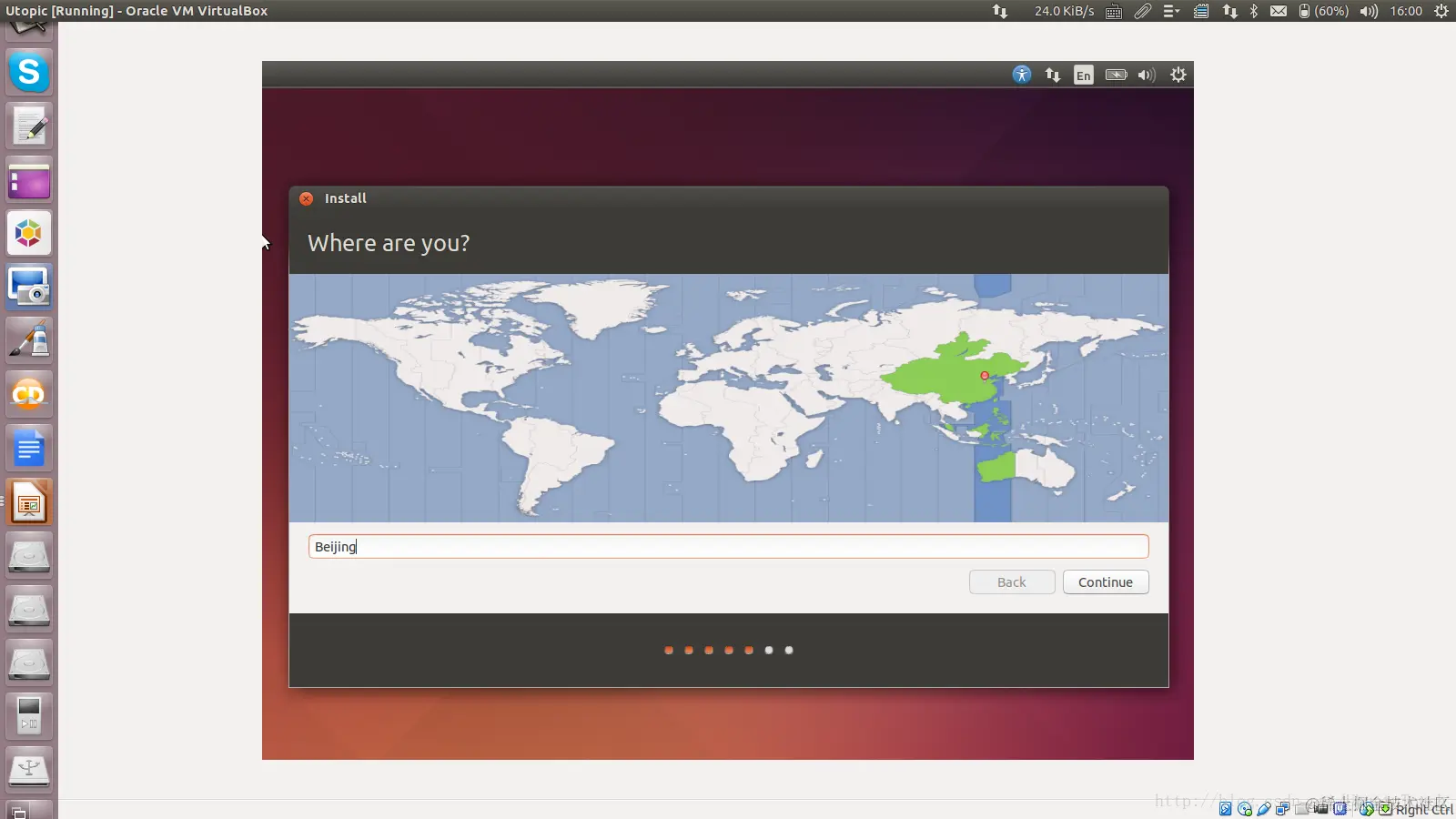Screen dimensions: 1456x819
Task: Open the host mail messaging menu
Action: 1279,11
